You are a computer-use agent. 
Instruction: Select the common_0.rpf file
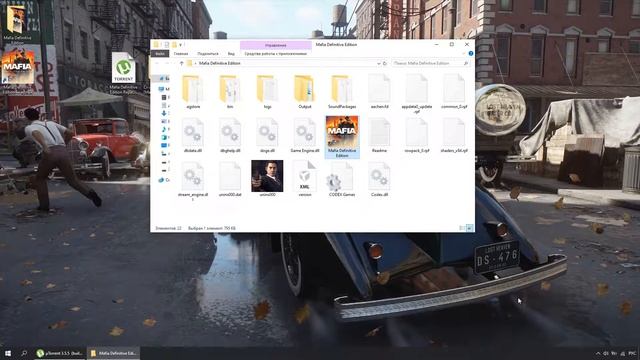click(454, 92)
